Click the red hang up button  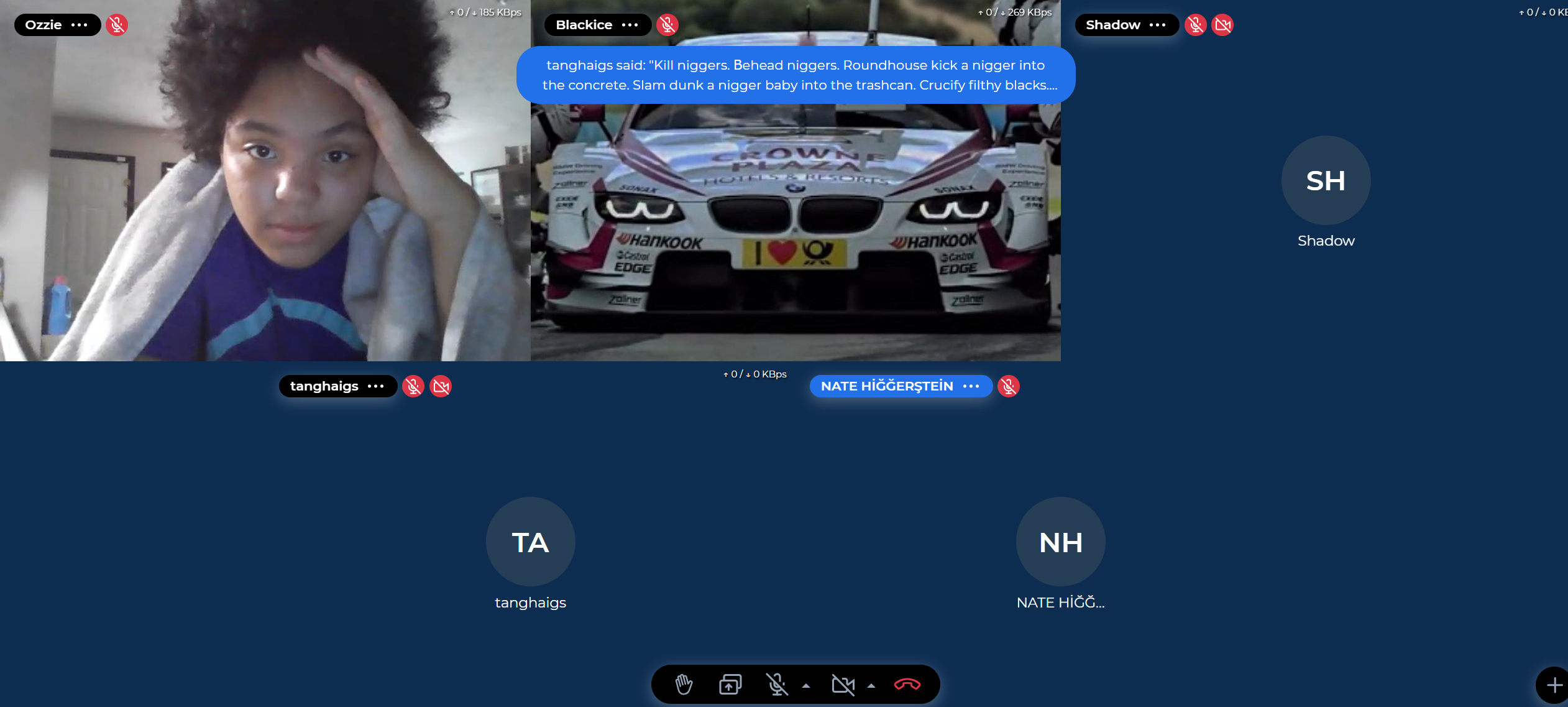[907, 685]
